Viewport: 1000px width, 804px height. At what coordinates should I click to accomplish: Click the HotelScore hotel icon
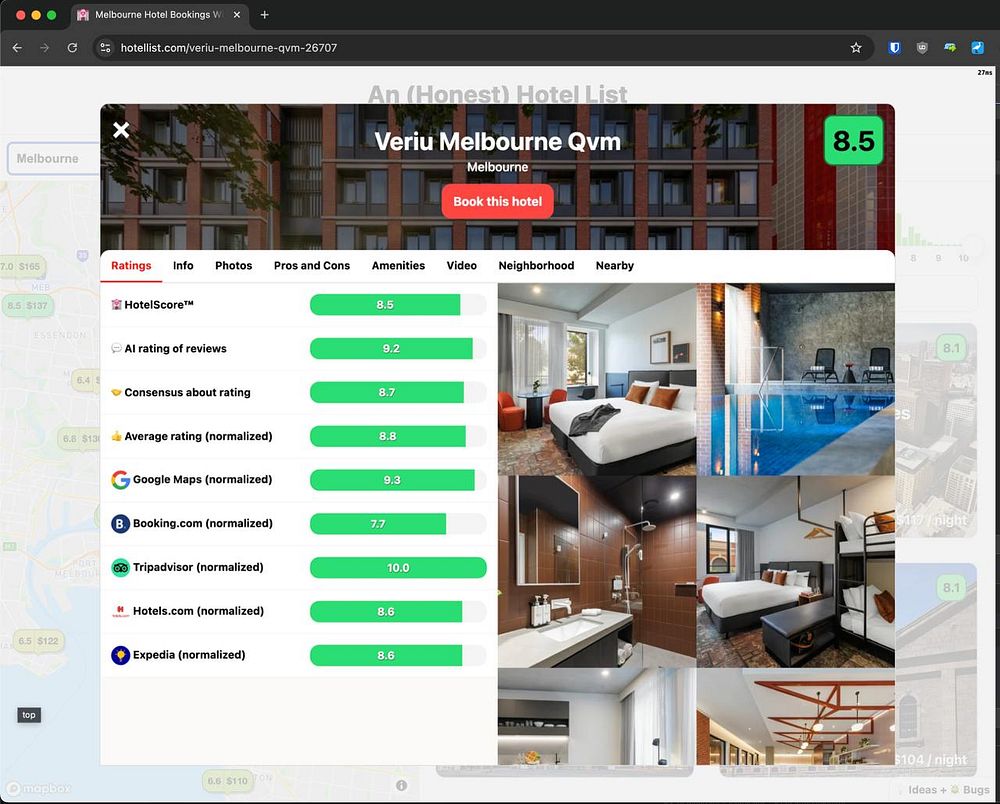coord(116,305)
